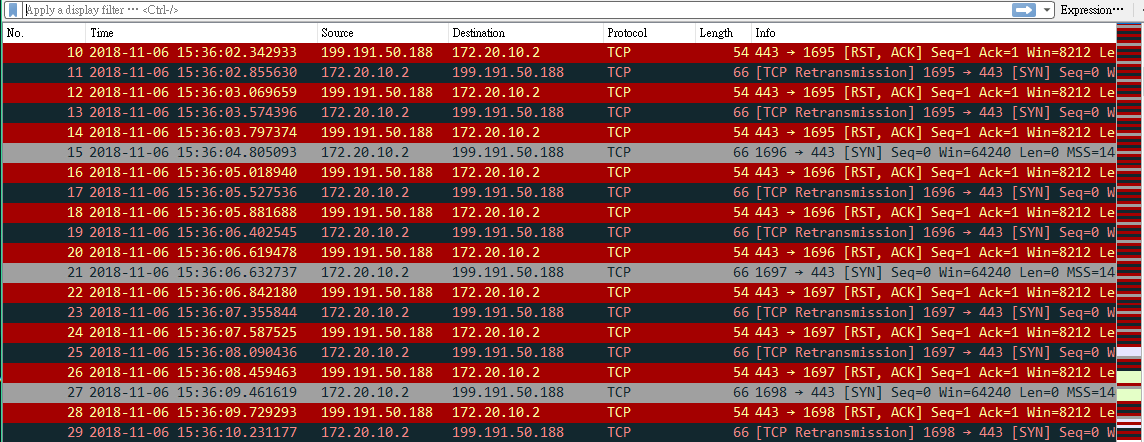The height and width of the screenshot is (442, 1144).
Task: Select packet 14 at 15:36:03.797374
Action: click(559, 133)
